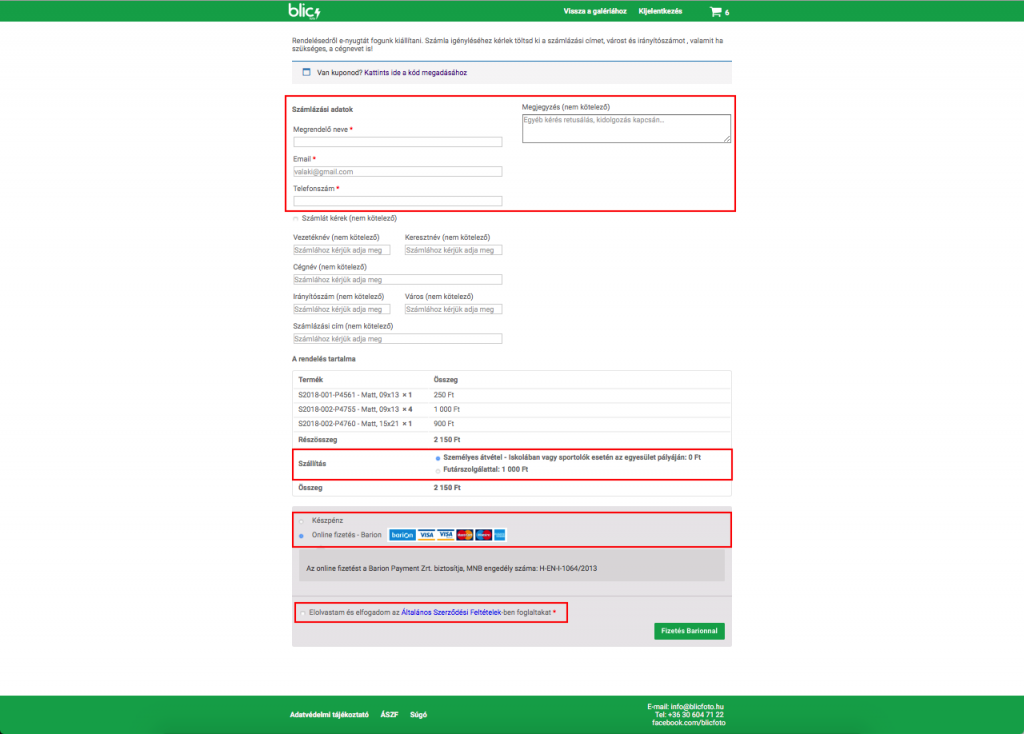Go to Vissza a galériához
The height and width of the screenshot is (734, 1024).
click(595, 11)
